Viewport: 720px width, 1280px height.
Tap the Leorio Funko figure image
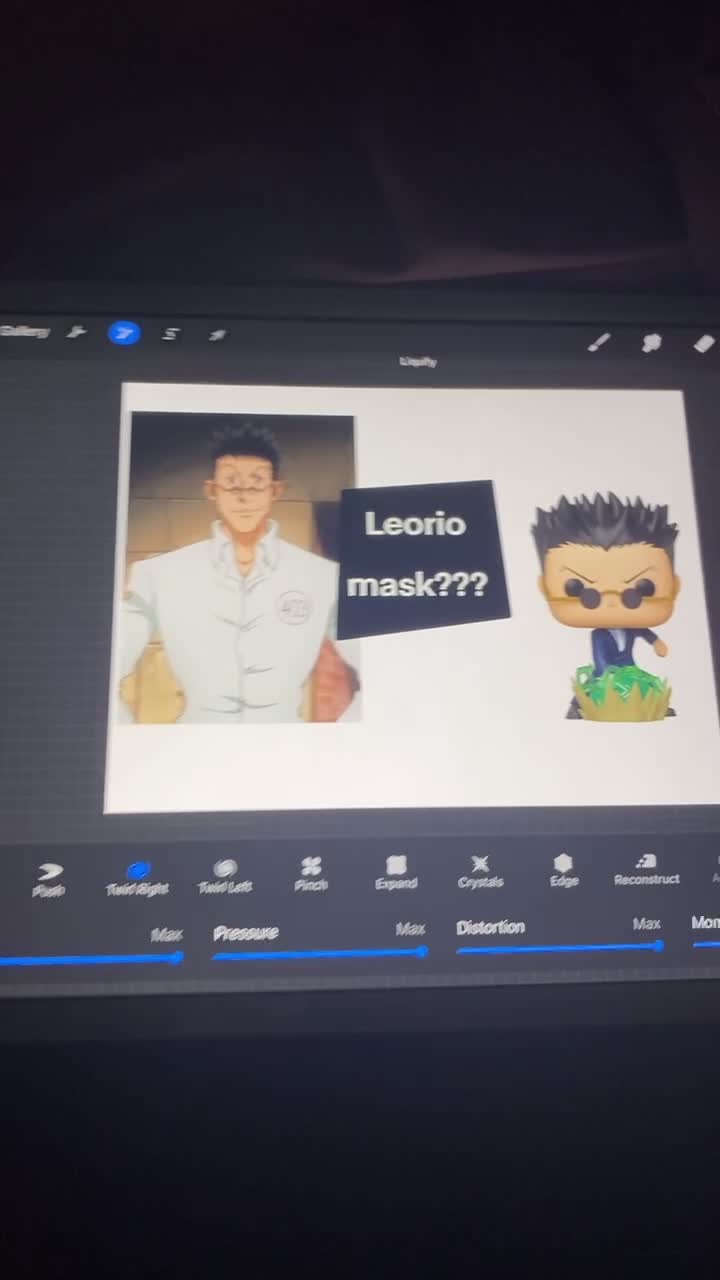tap(607, 606)
